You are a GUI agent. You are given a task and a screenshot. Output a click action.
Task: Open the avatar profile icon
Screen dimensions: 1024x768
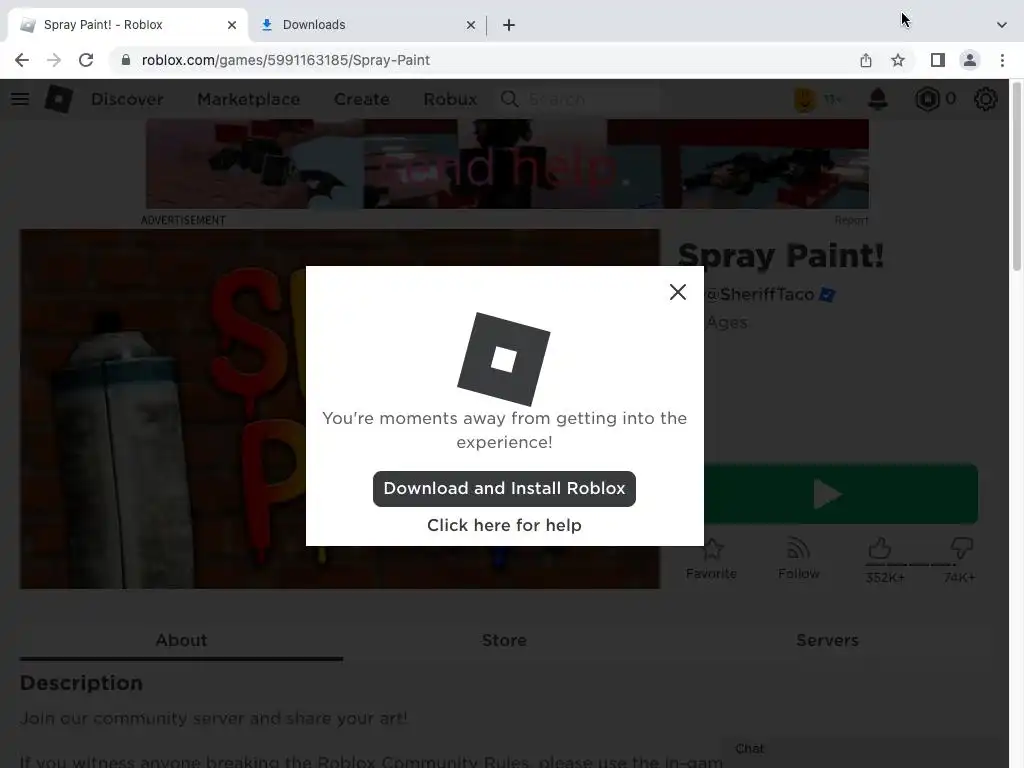(x=805, y=99)
